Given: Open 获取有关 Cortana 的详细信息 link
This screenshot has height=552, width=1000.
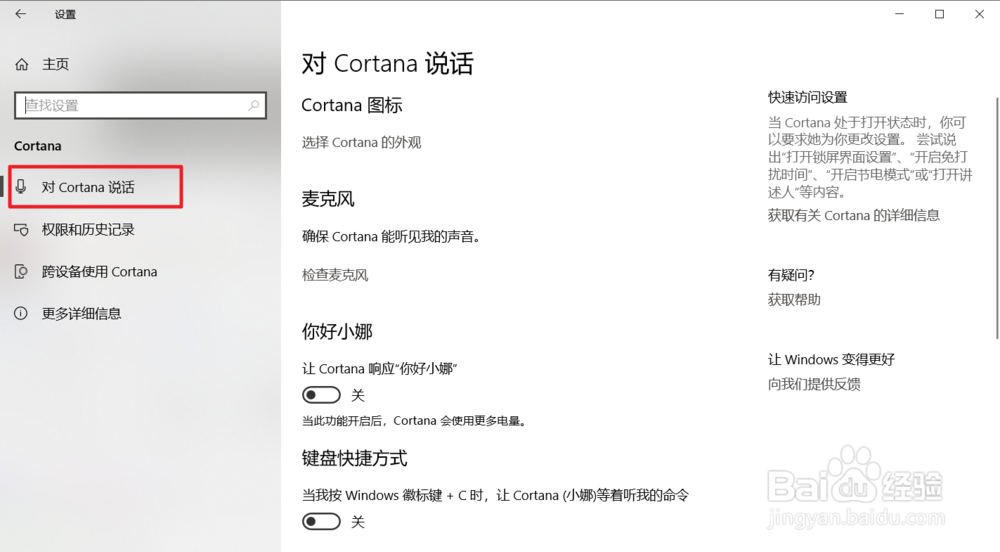Looking at the screenshot, I should [854, 215].
